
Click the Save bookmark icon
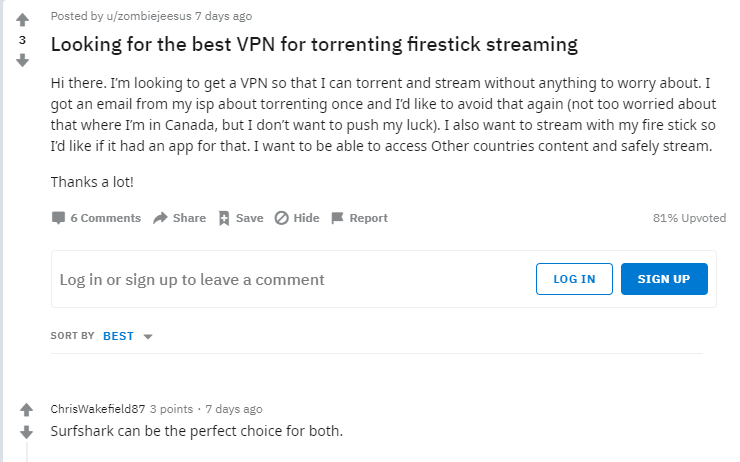(224, 218)
